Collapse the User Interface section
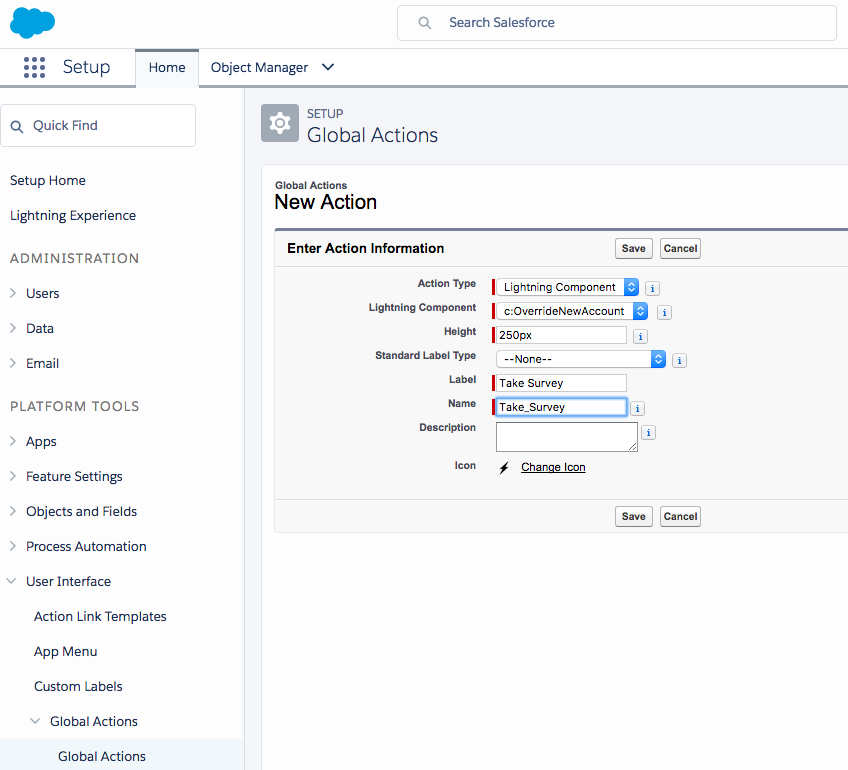The height and width of the screenshot is (770, 848). point(11,581)
